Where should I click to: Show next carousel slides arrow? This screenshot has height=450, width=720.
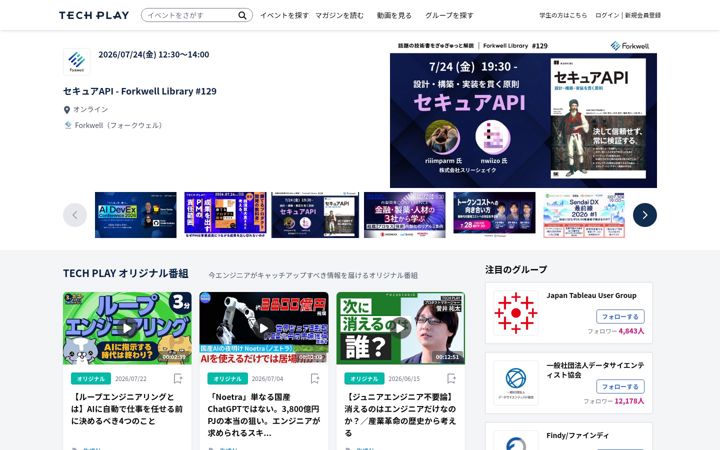pyautogui.click(x=645, y=215)
